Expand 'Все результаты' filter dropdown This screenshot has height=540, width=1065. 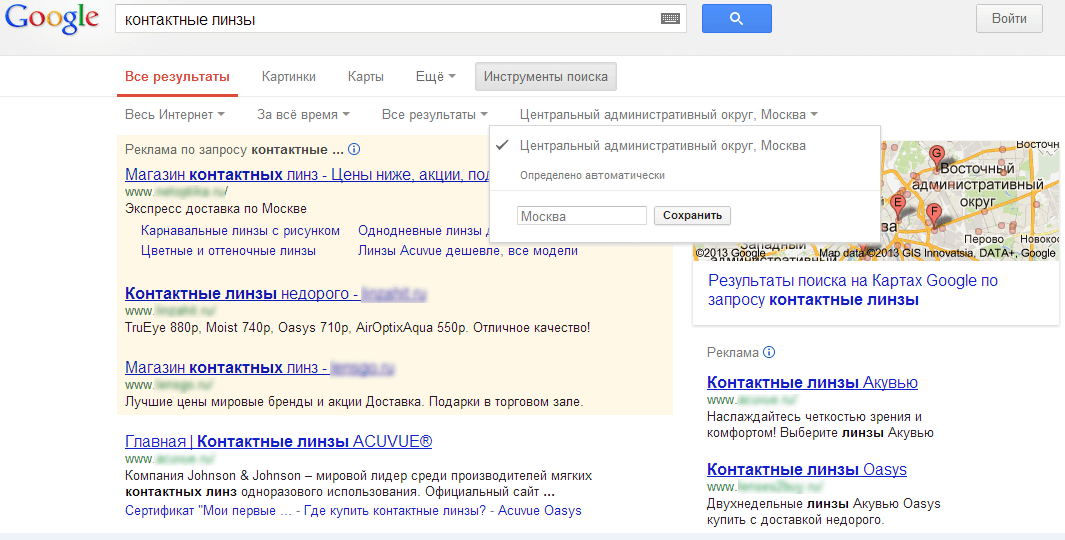pyautogui.click(x=435, y=115)
